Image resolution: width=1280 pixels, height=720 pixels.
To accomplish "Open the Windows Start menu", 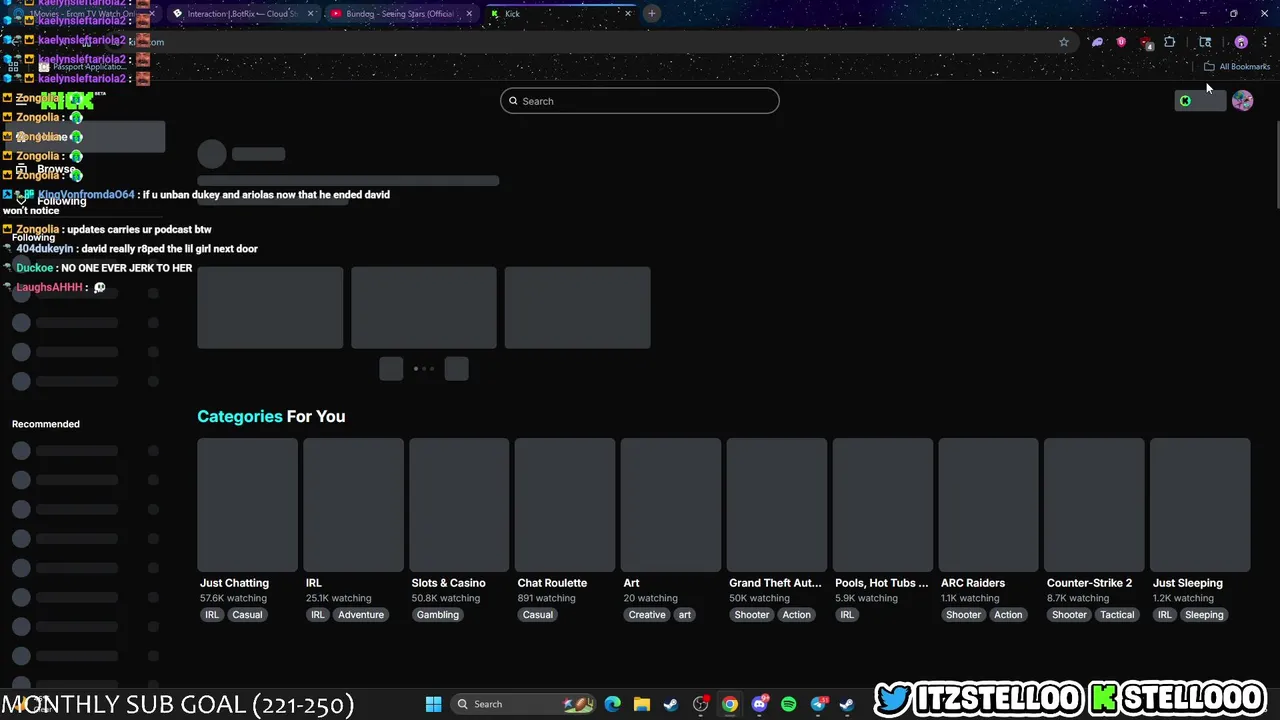I will pos(434,704).
